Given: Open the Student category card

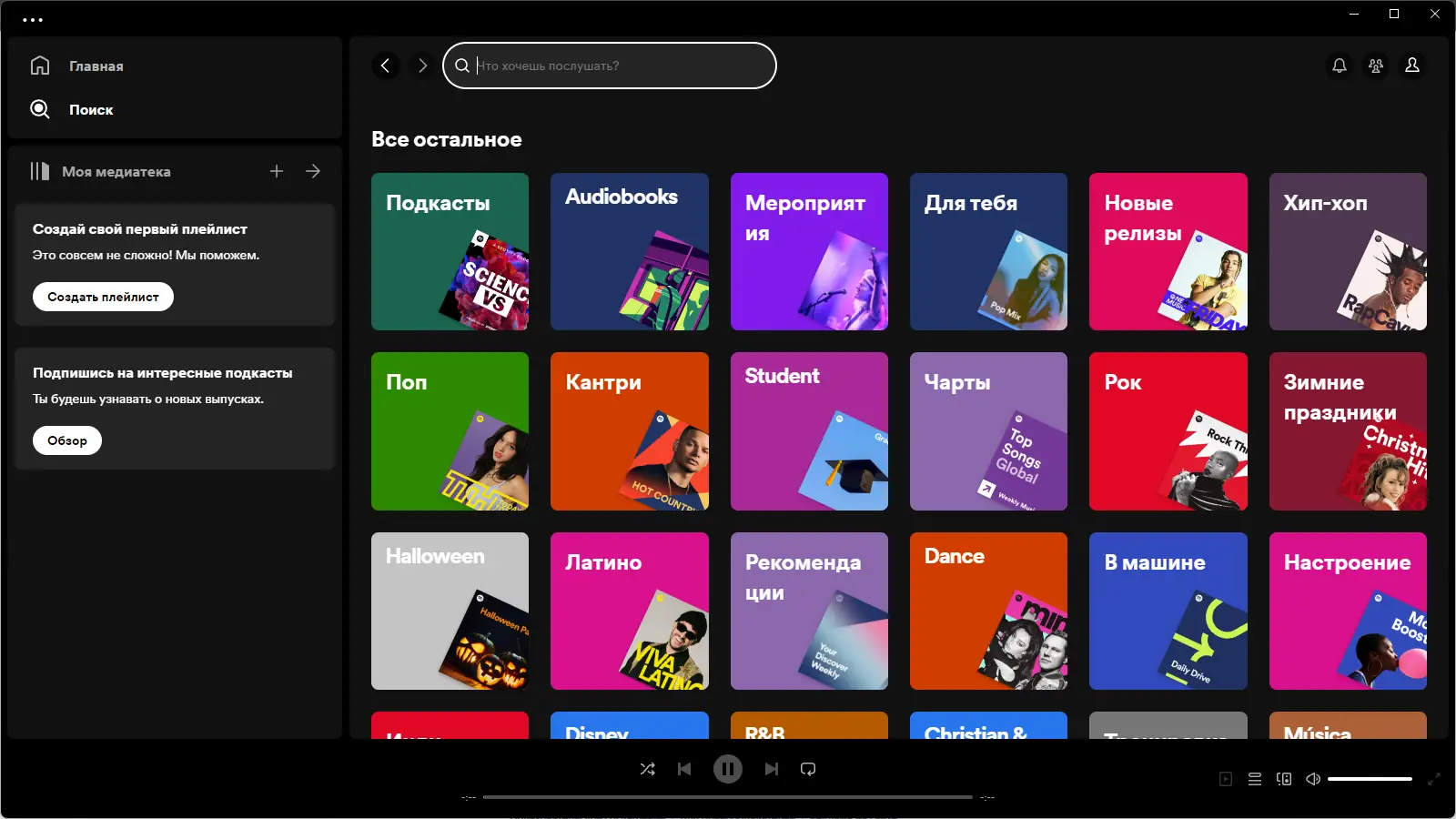Looking at the screenshot, I should point(809,431).
